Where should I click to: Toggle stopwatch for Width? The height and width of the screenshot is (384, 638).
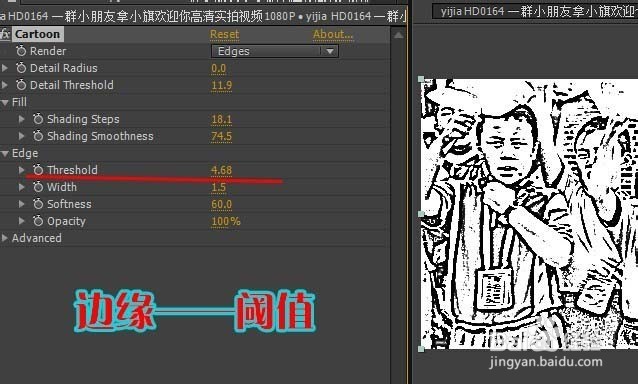coord(38,187)
